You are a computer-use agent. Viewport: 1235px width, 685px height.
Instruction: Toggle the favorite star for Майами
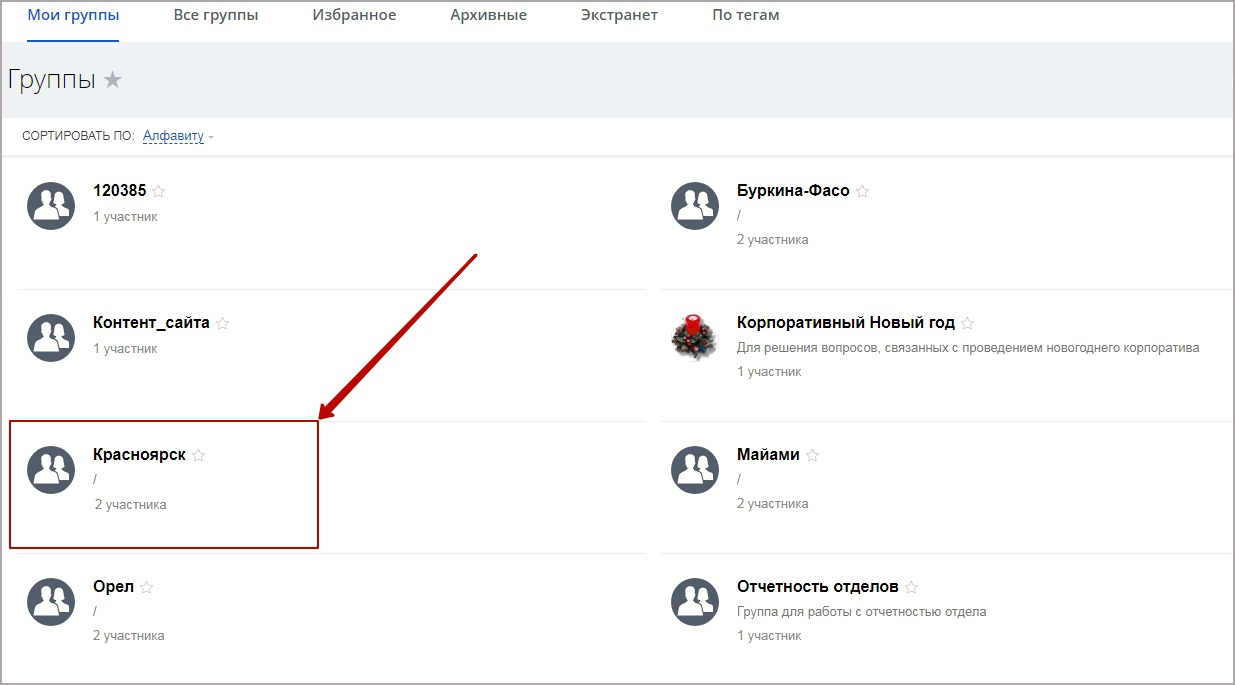click(x=812, y=456)
